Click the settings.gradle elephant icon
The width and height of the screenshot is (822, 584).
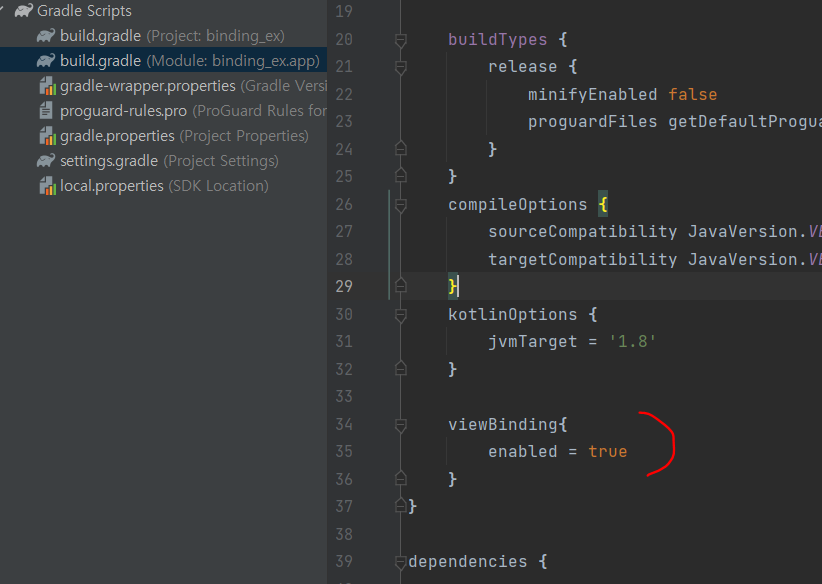(46, 161)
